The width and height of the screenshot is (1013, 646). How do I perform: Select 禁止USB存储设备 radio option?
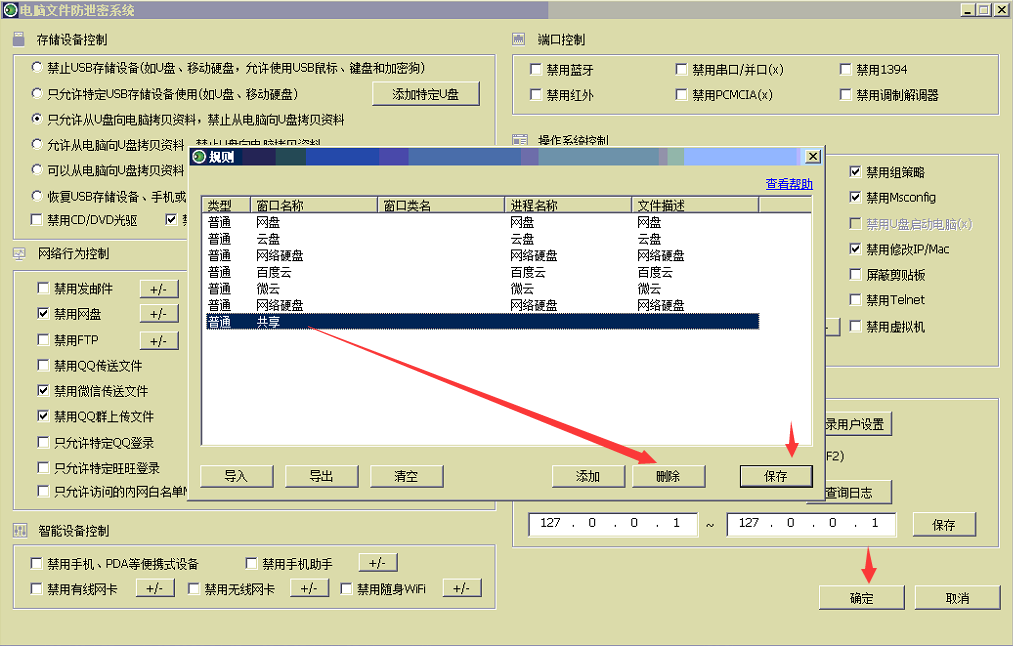[38, 68]
